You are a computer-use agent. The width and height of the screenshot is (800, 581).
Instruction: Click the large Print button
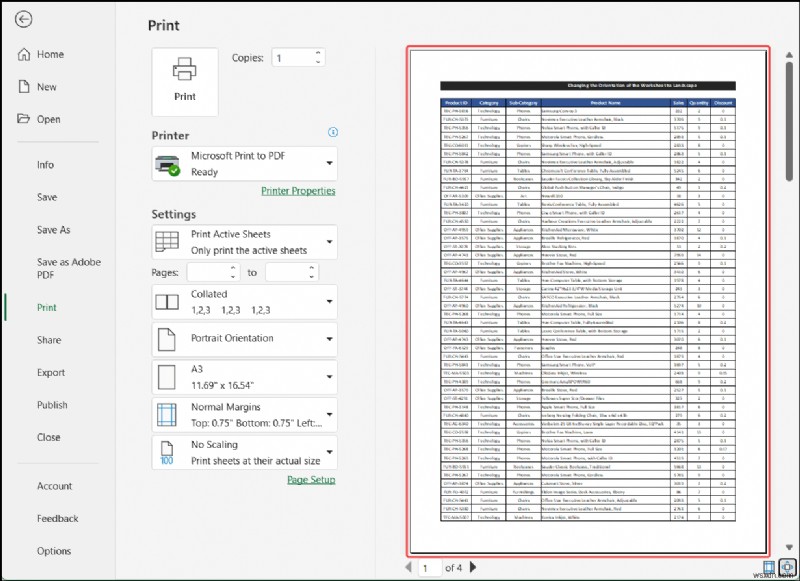click(x=184, y=84)
